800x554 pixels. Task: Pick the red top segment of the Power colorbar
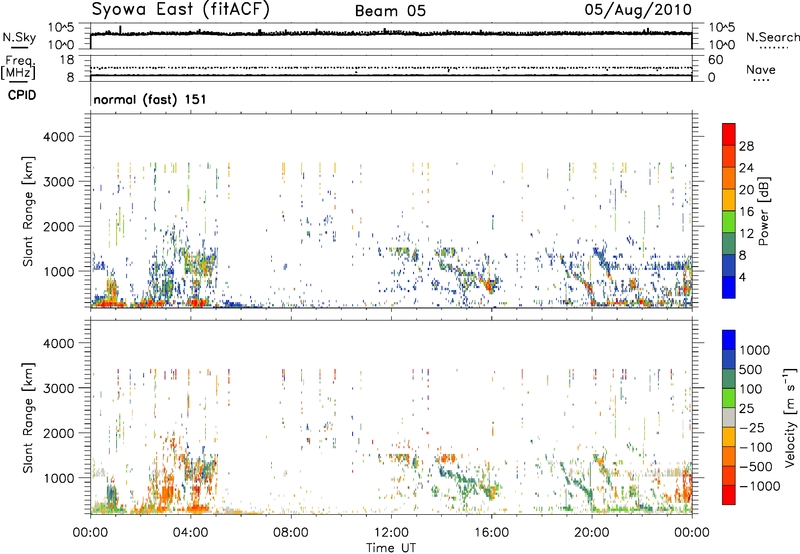coord(729,135)
